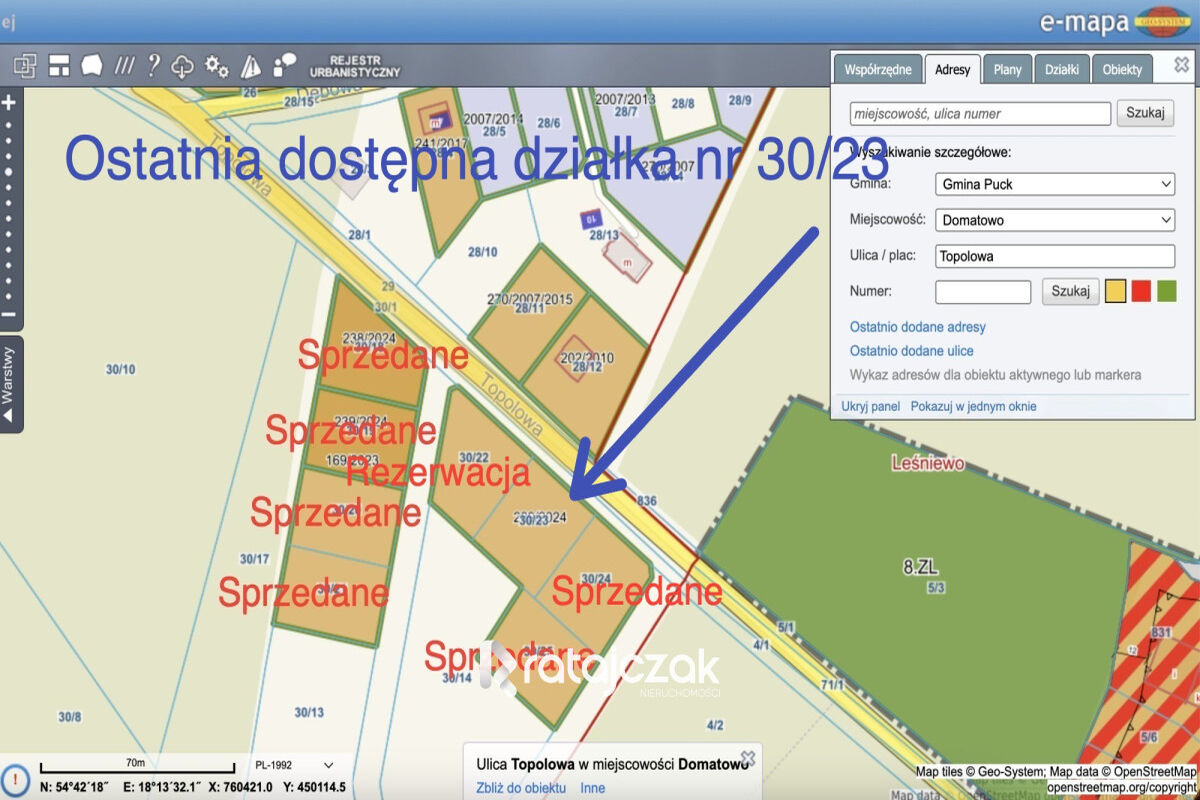Select the polygon area tool
The image size is (1200, 800).
coord(91,66)
